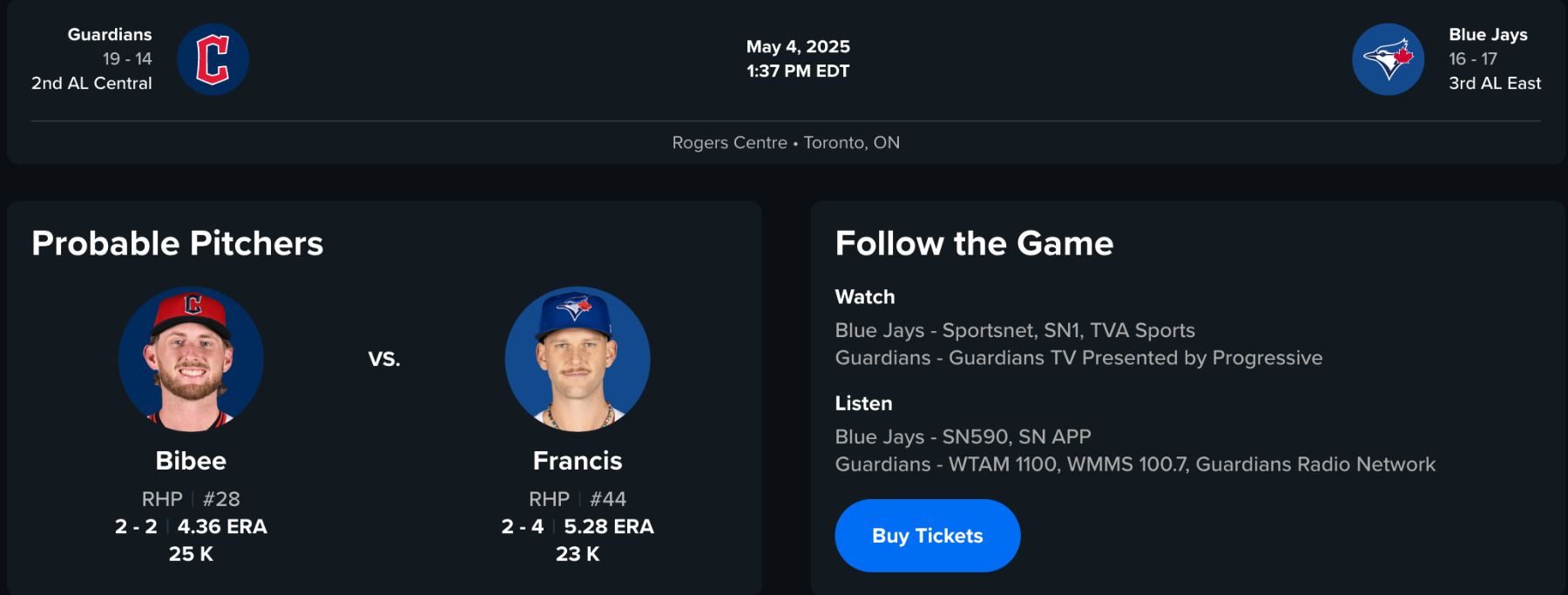
Task: Click the Francis pitcher name
Action: tap(578, 461)
